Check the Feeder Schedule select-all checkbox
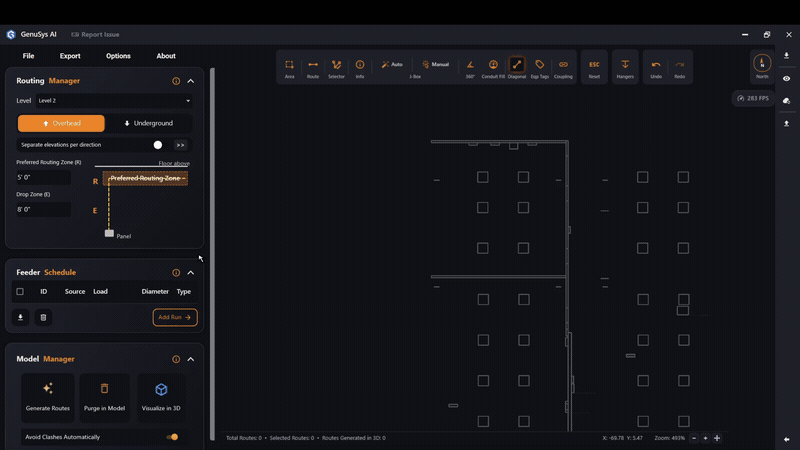The height and width of the screenshot is (450, 800). coord(20,291)
